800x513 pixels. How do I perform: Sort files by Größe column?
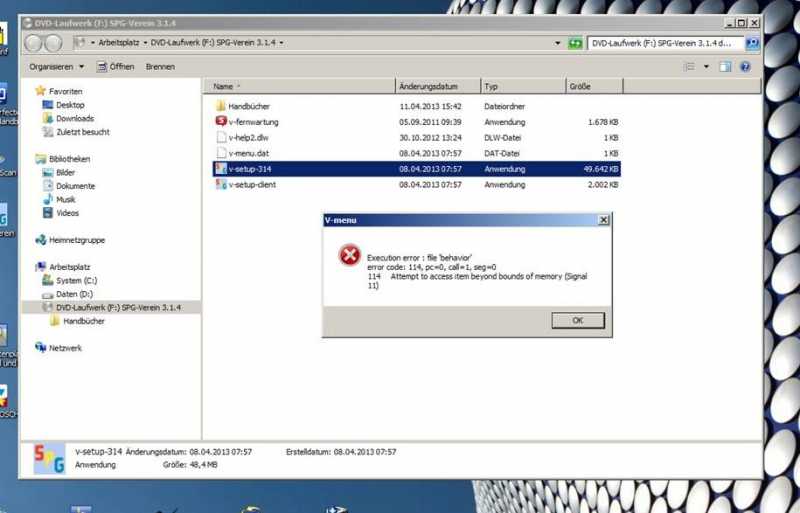[580, 87]
